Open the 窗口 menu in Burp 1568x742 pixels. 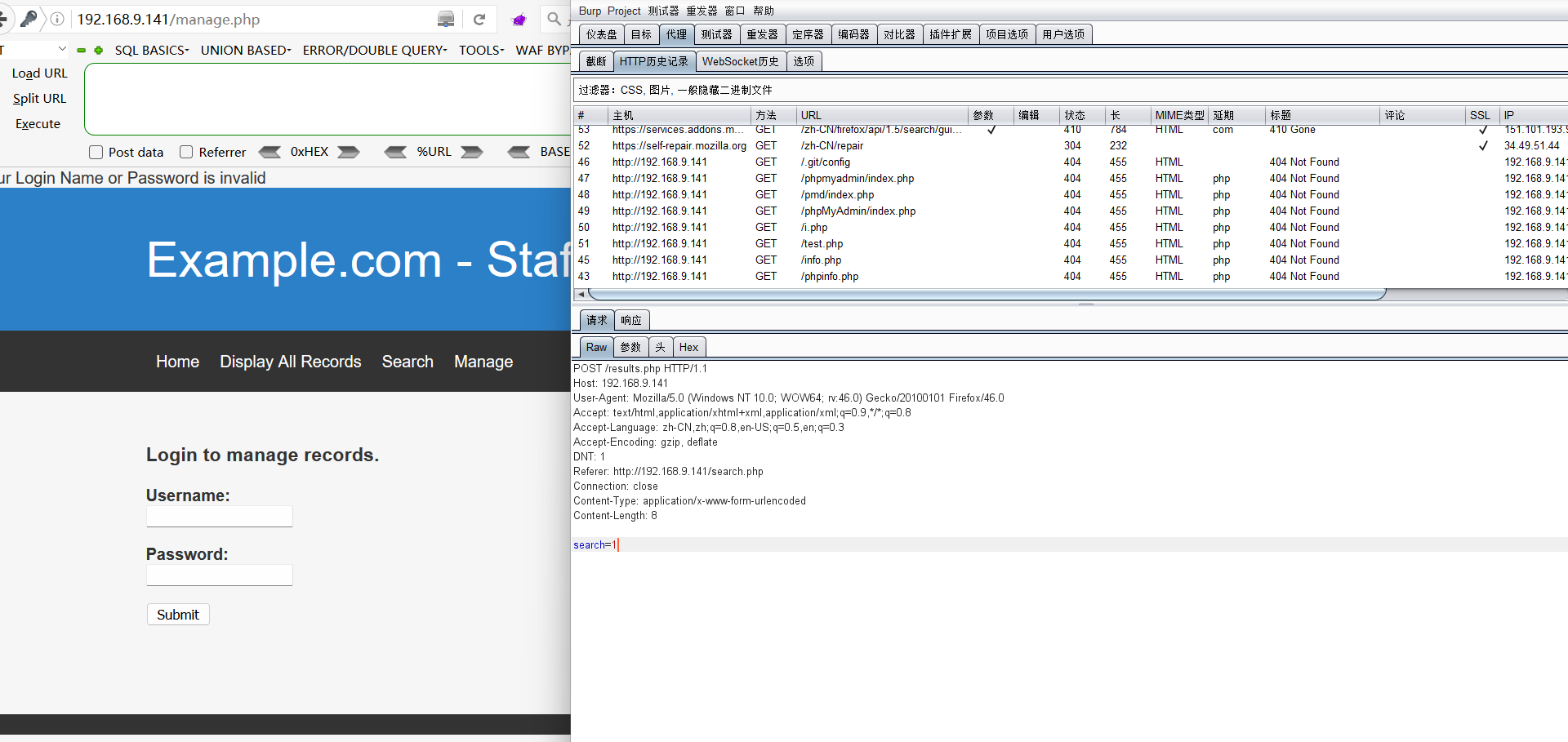tap(735, 11)
